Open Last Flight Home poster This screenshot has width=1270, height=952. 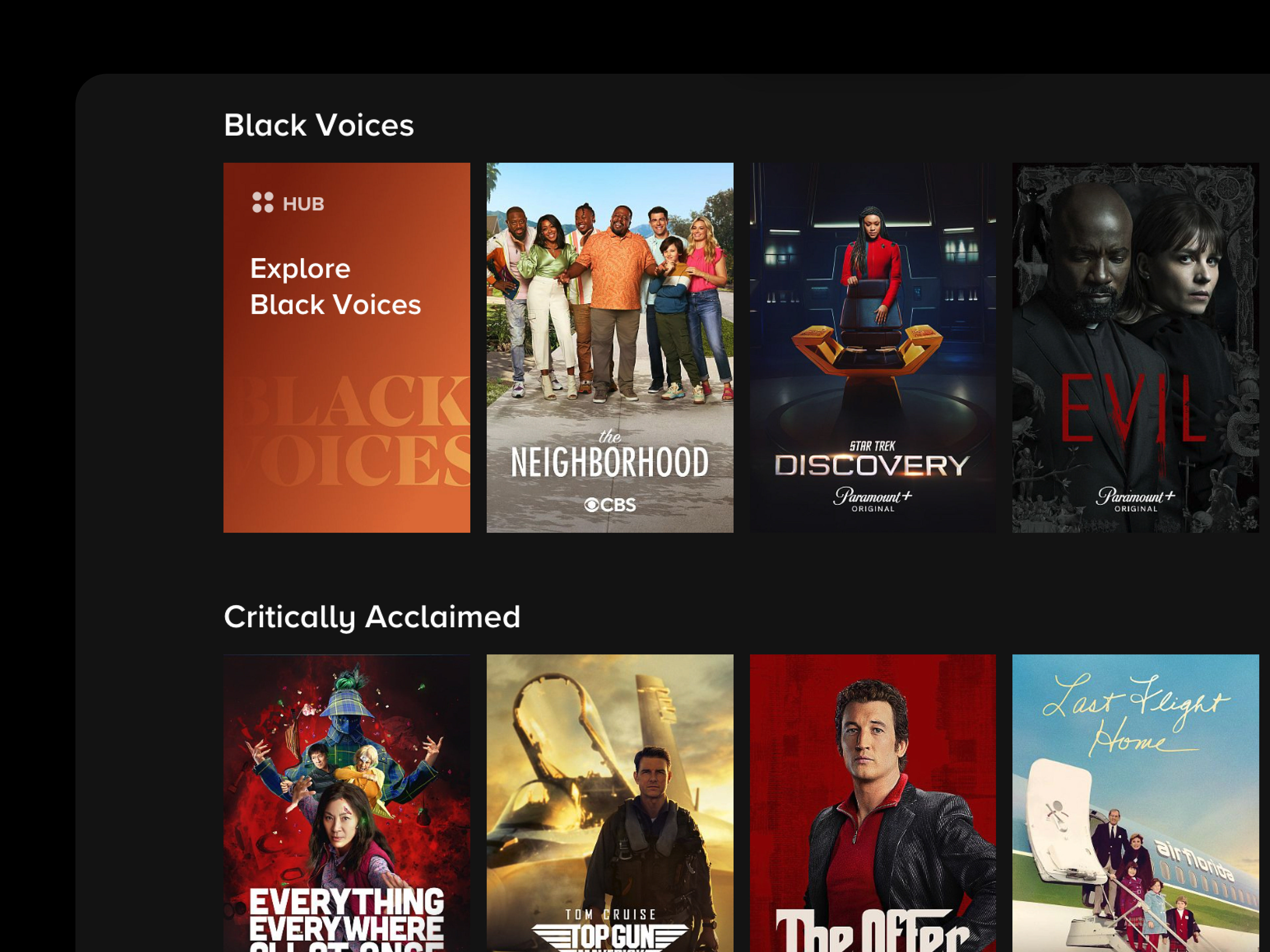[x=1136, y=803]
